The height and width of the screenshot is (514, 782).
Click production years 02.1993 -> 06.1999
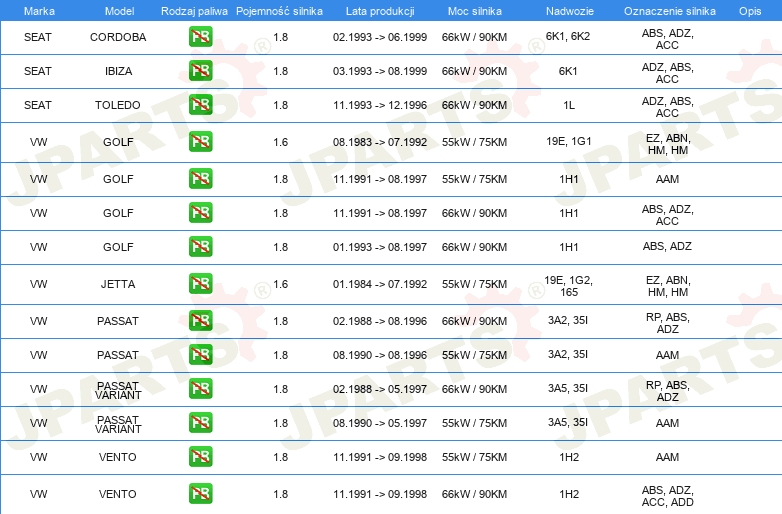(380, 37)
